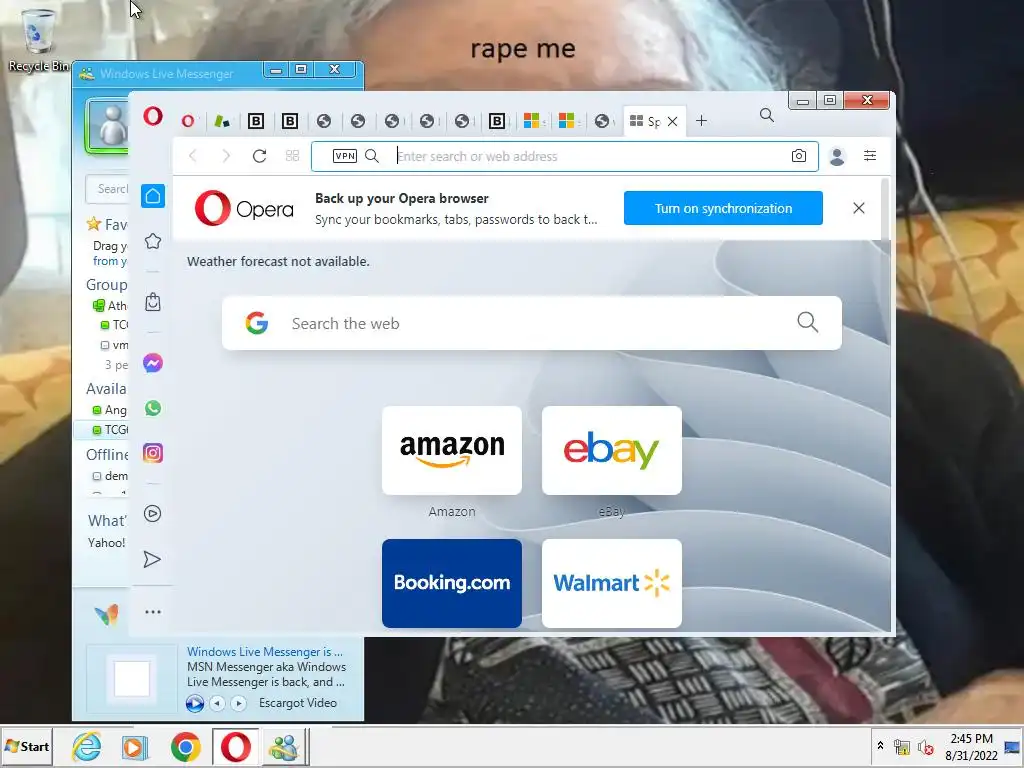This screenshot has height=768, width=1024.
Task: Click Turn on synchronization button
Action: tap(723, 208)
